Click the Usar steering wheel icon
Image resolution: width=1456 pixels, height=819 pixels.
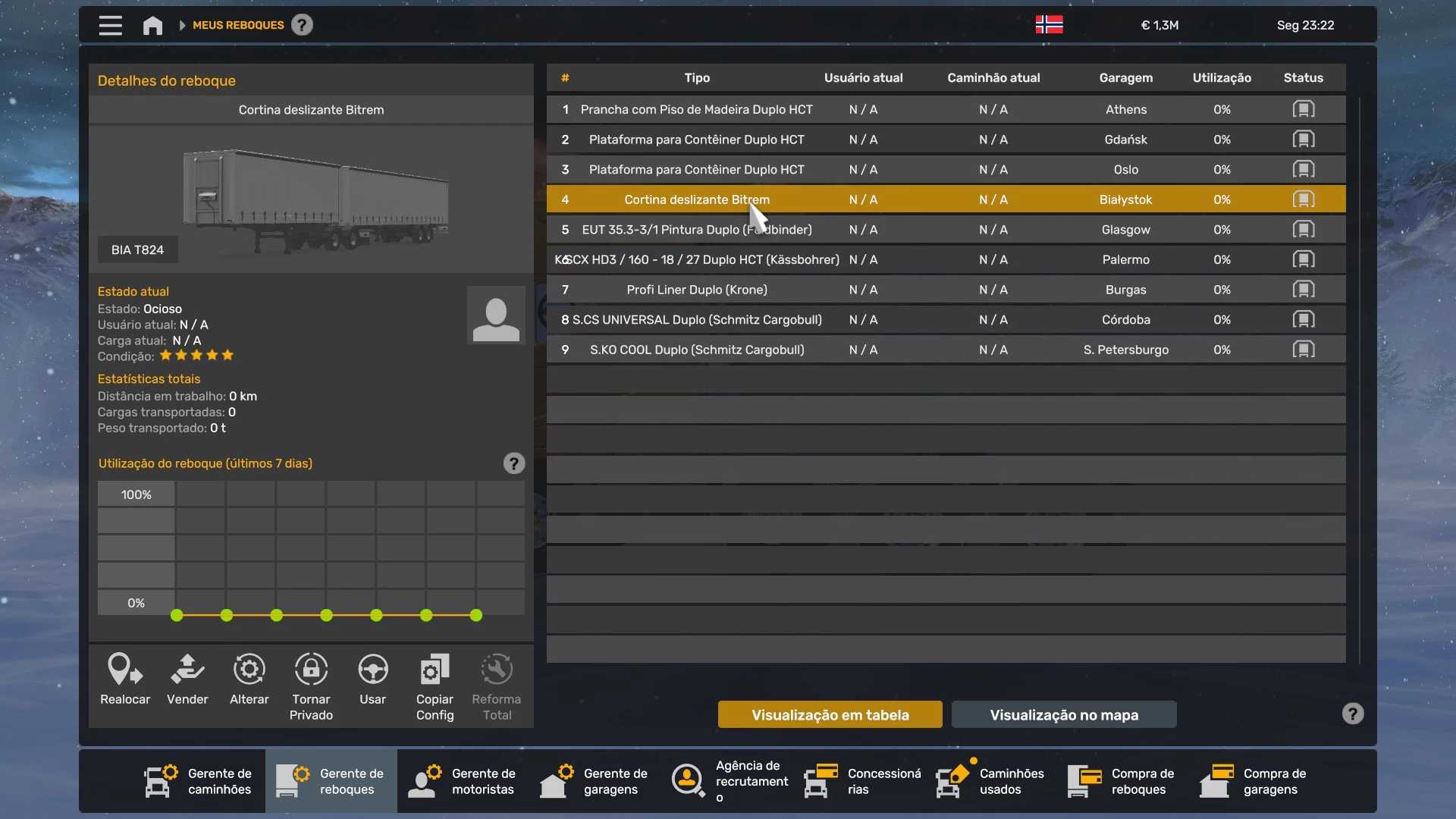pos(372,670)
